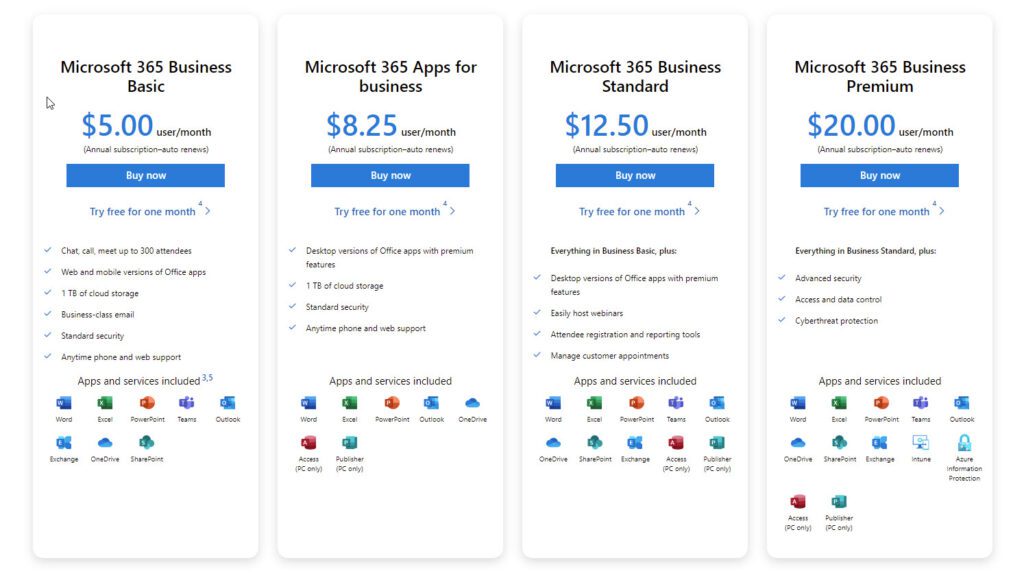Click chevron beside Business Premium free trial
1024x580 pixels.
coord(941,211)
